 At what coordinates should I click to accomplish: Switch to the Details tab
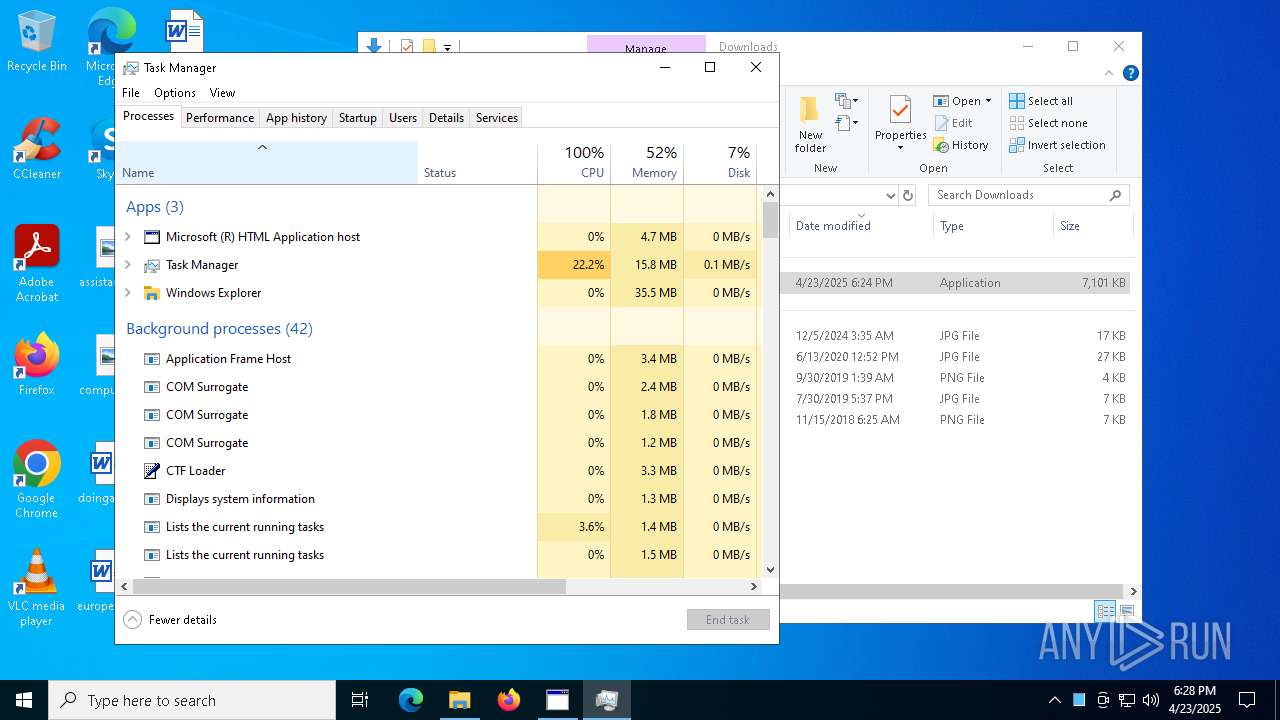click(x=446, y=118)
